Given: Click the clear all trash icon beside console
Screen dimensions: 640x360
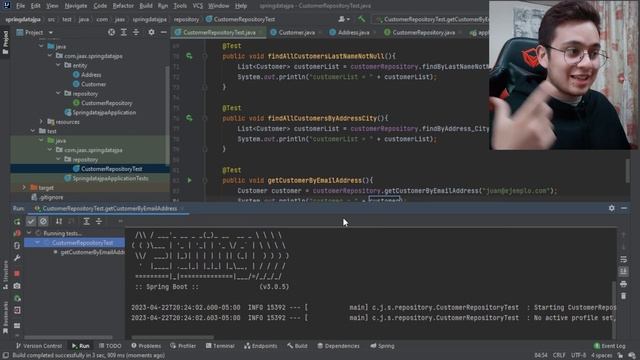Looking at the screenshot, I should [x=623, y=296].
